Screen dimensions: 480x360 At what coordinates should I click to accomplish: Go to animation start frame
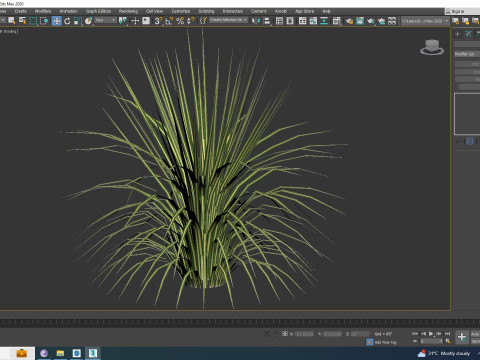(x=415, y=333)
